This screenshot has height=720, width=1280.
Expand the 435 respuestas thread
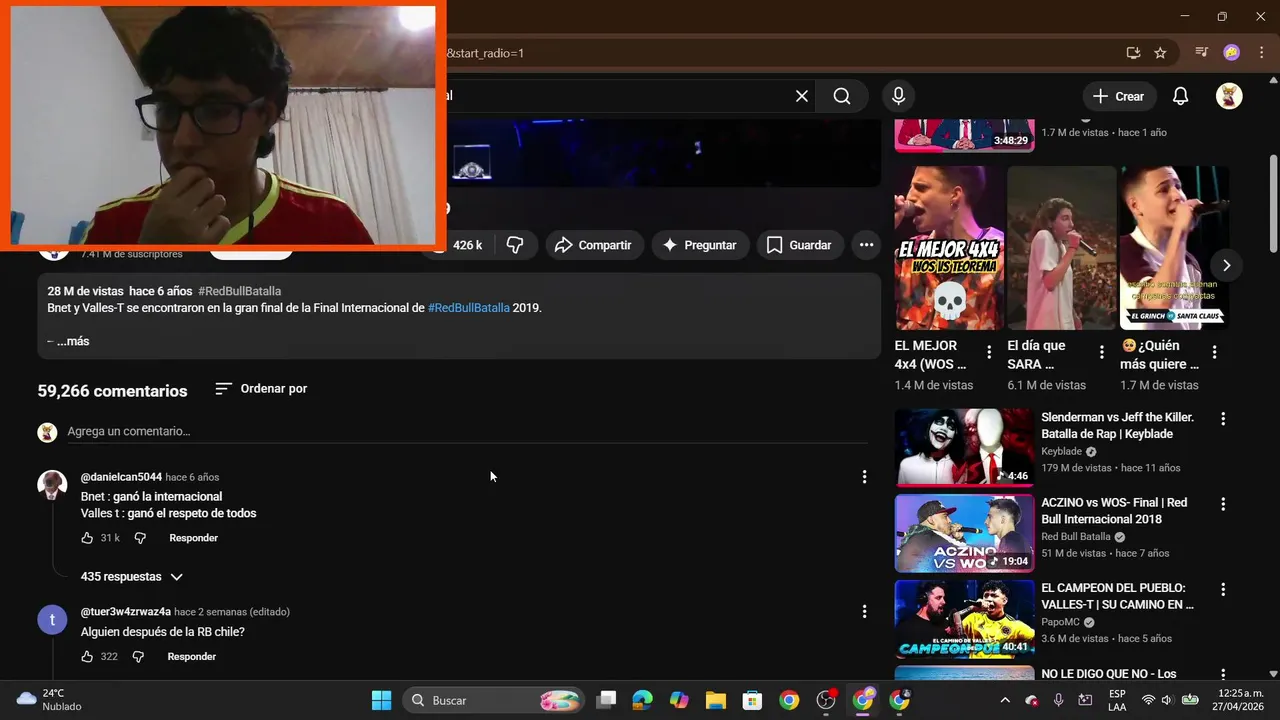[x=132, y=577]
